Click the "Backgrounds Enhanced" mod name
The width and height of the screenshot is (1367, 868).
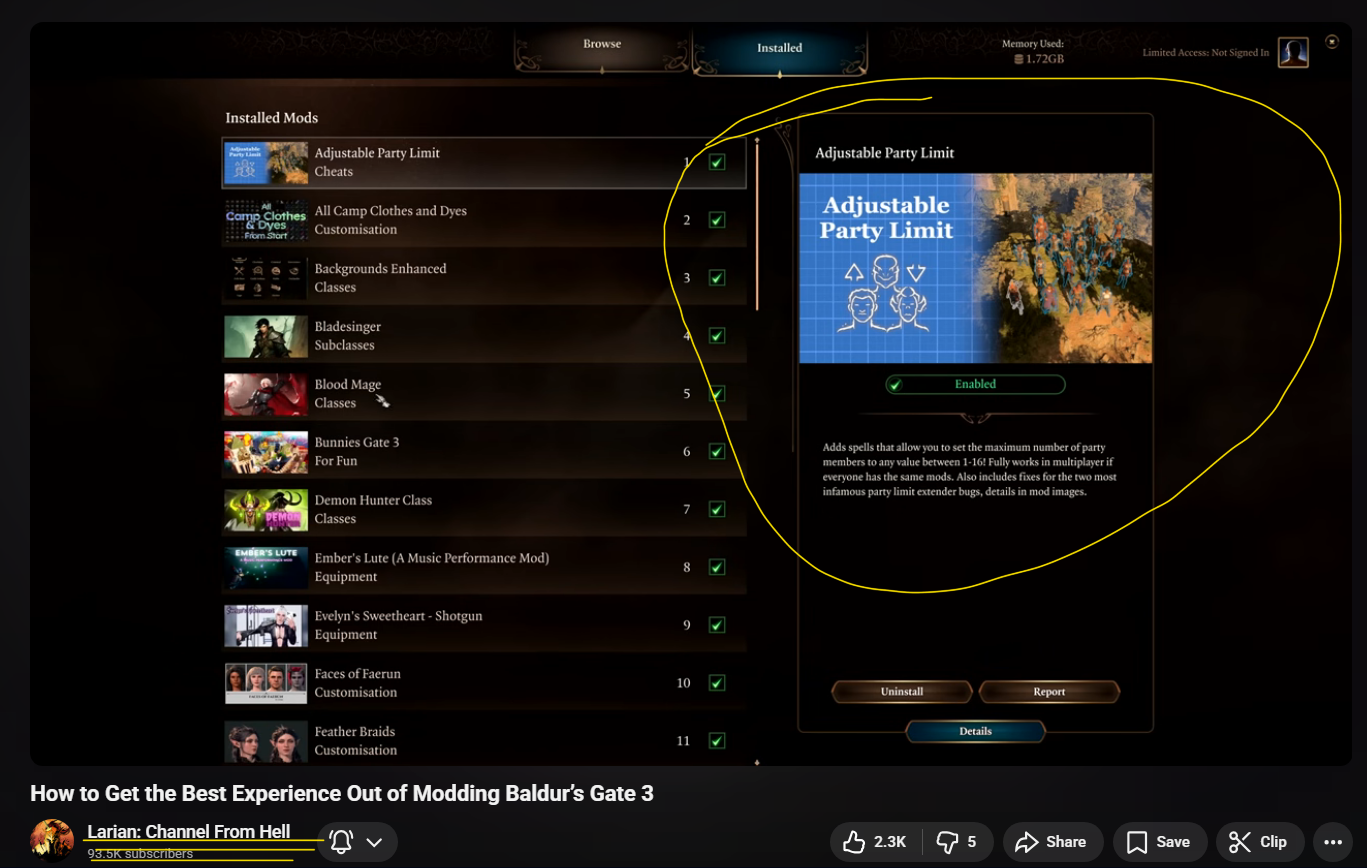tap(381, 269)
